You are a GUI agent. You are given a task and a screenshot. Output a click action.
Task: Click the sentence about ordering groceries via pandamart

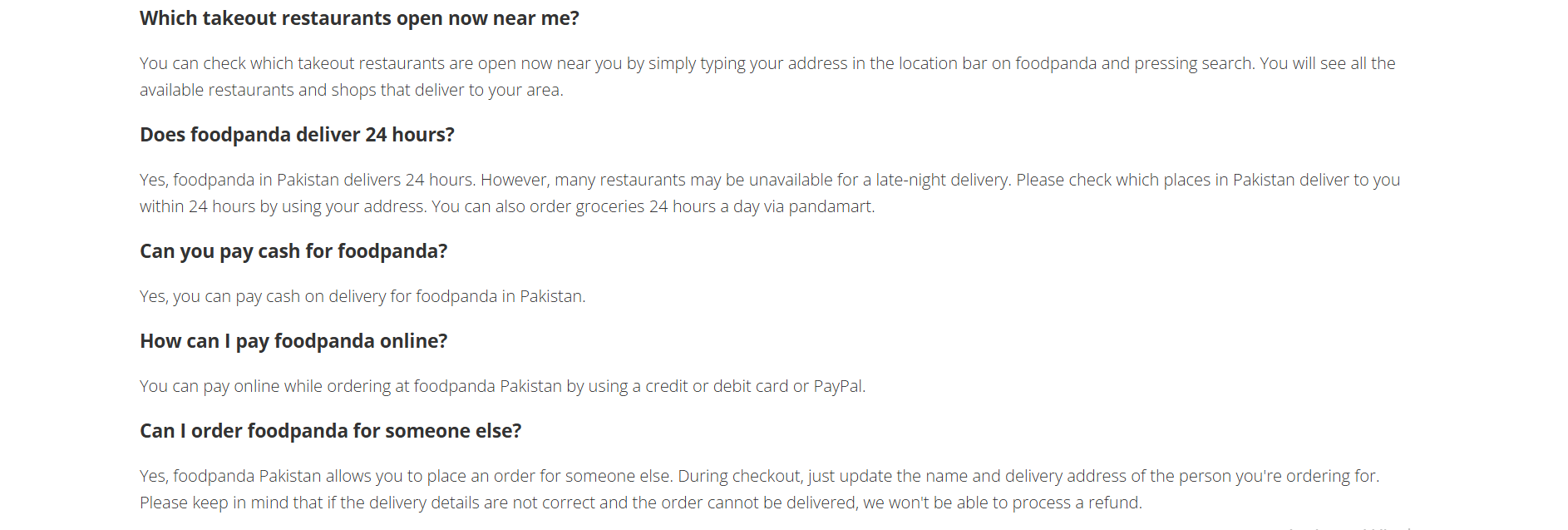[x=653, y=206]
